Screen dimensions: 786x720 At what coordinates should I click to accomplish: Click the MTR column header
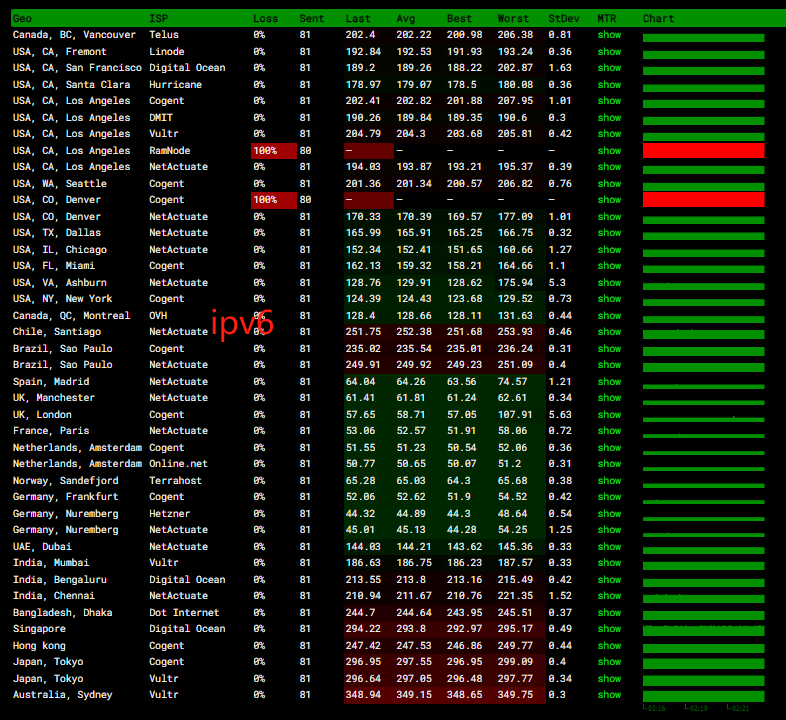pyautogui.click(x=607, y=19)
